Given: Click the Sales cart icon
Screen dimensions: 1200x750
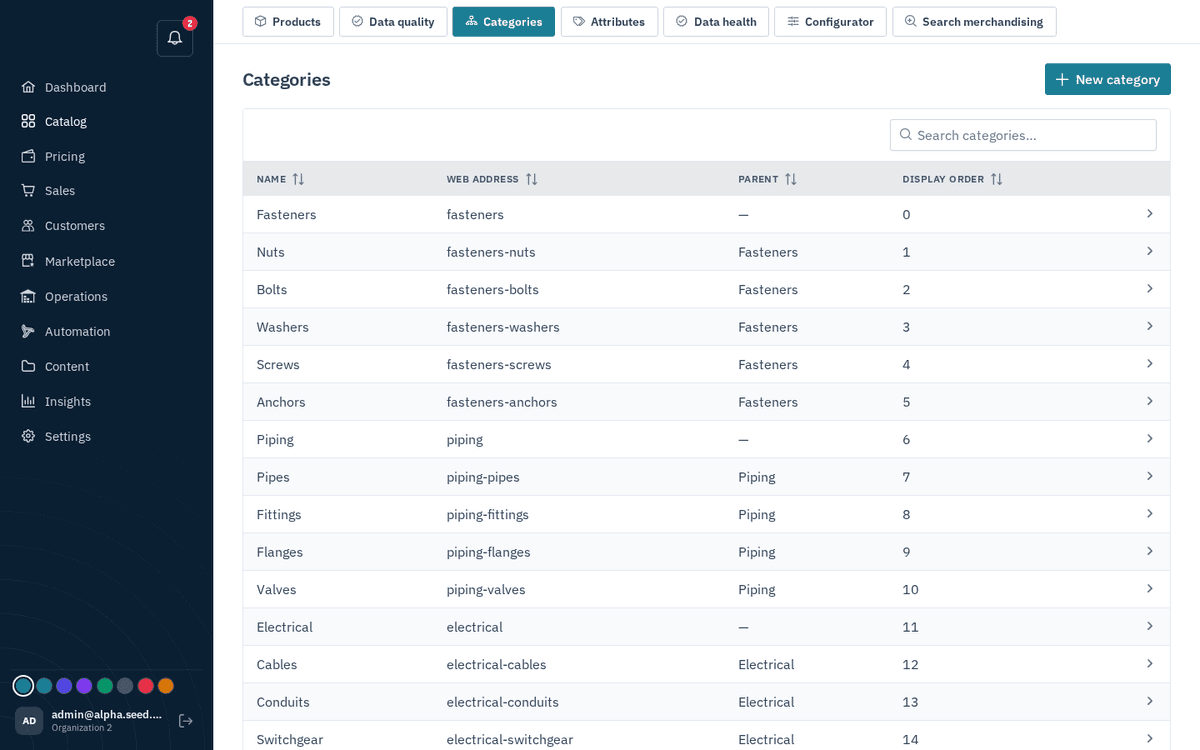Looking at the screenshot, I should click(28, 190).
